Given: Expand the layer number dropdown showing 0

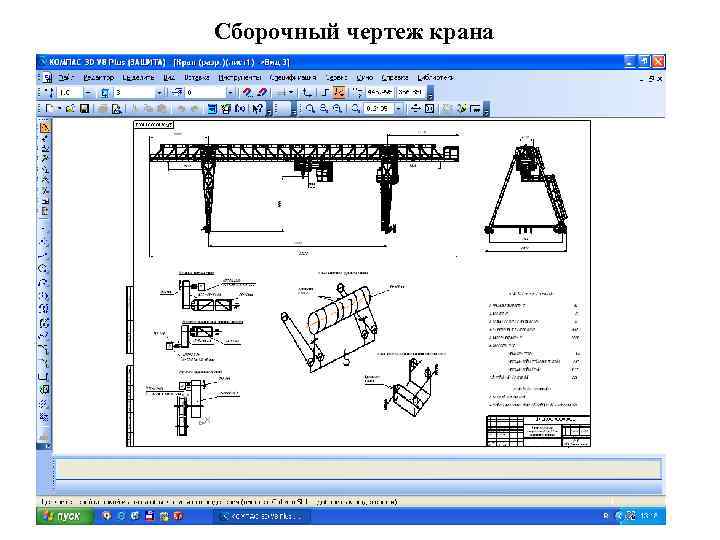Looking at the screenshot, I should tap(230, 92).
